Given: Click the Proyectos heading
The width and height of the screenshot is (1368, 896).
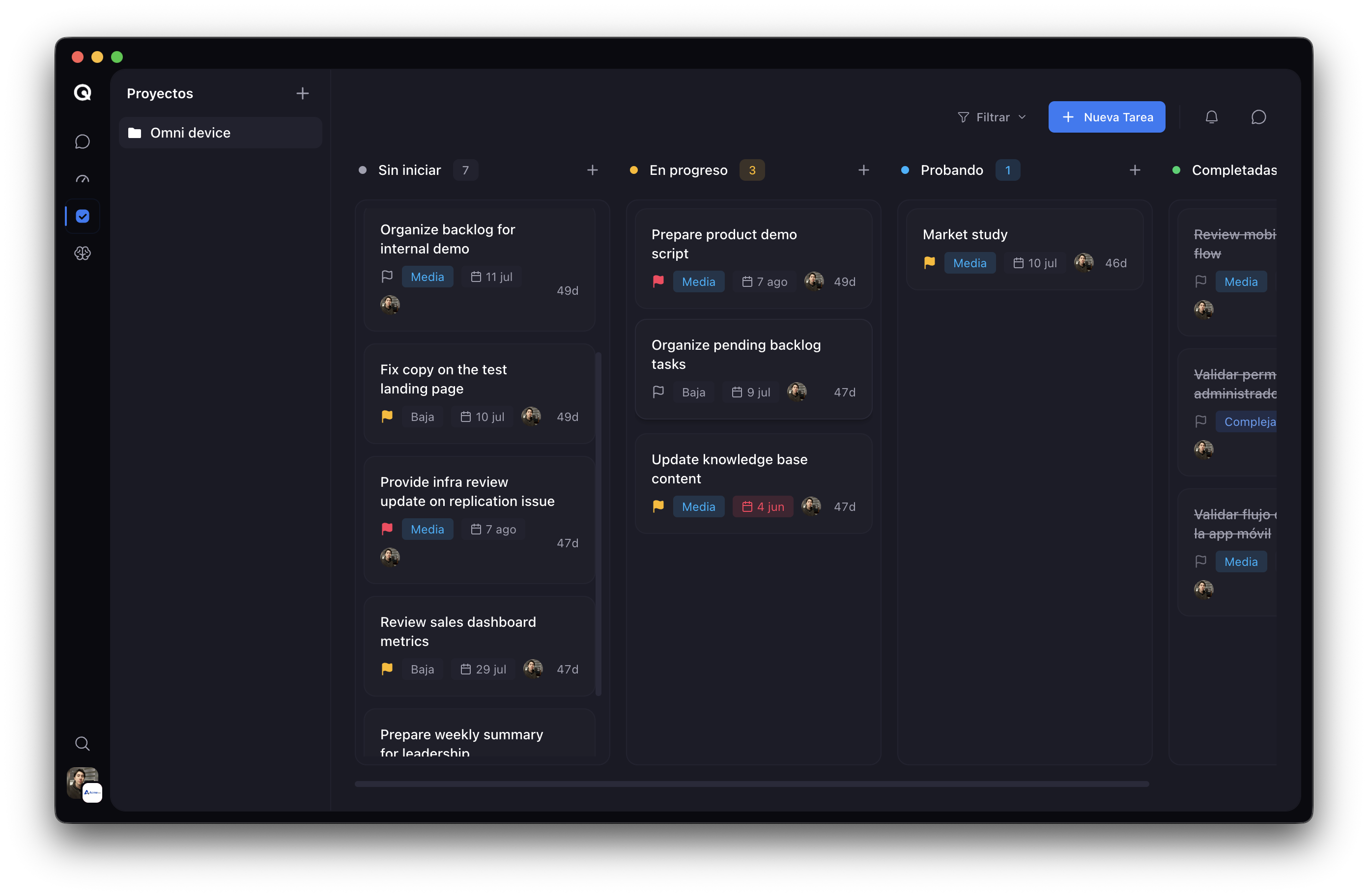Looking at the screenshot, I should pos(160,93).
